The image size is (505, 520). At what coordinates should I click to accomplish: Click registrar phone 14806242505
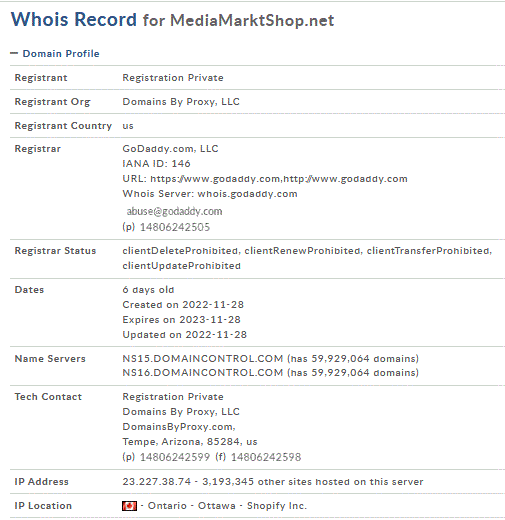pos(175,227)
